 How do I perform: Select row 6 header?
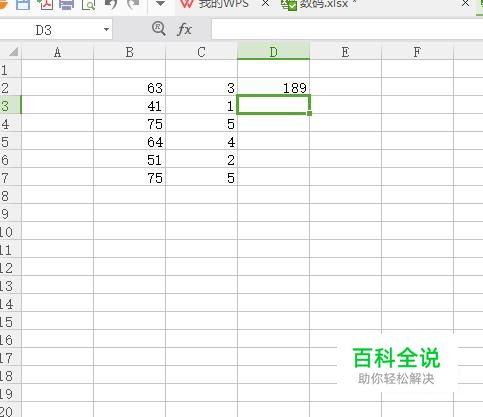point(10,160)
